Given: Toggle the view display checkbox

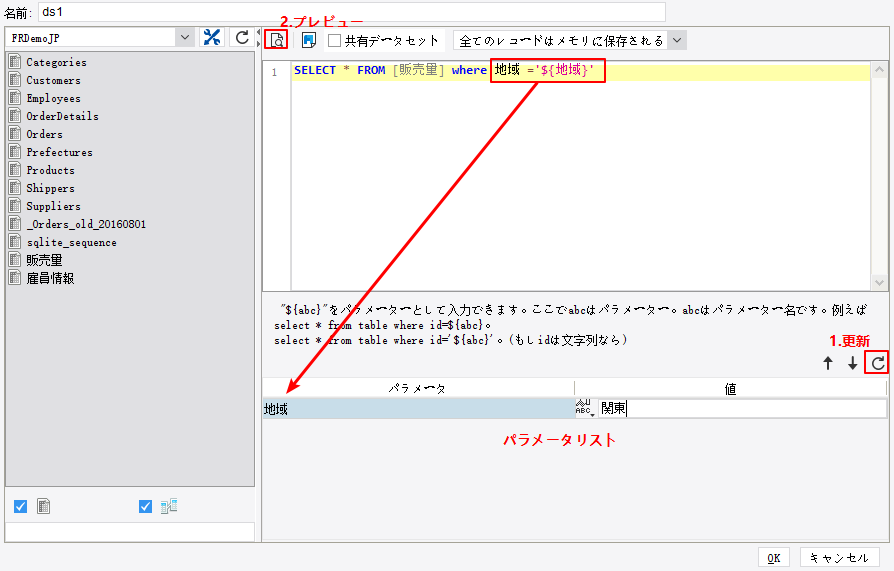Looking at the screenshot, I should pos(145,506).
